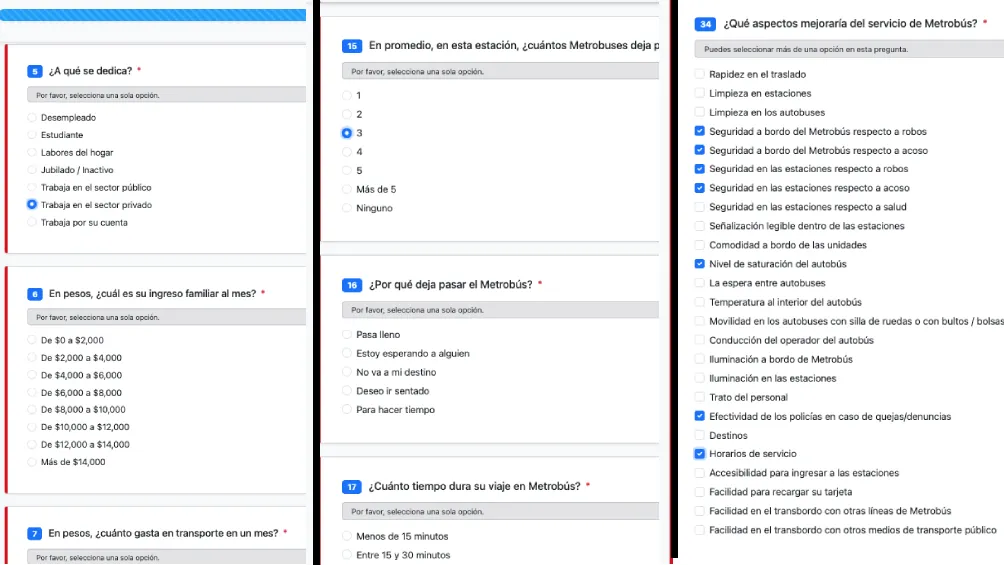Check "Iluminación en las estaciones" checkbox

tap(700, 378)
